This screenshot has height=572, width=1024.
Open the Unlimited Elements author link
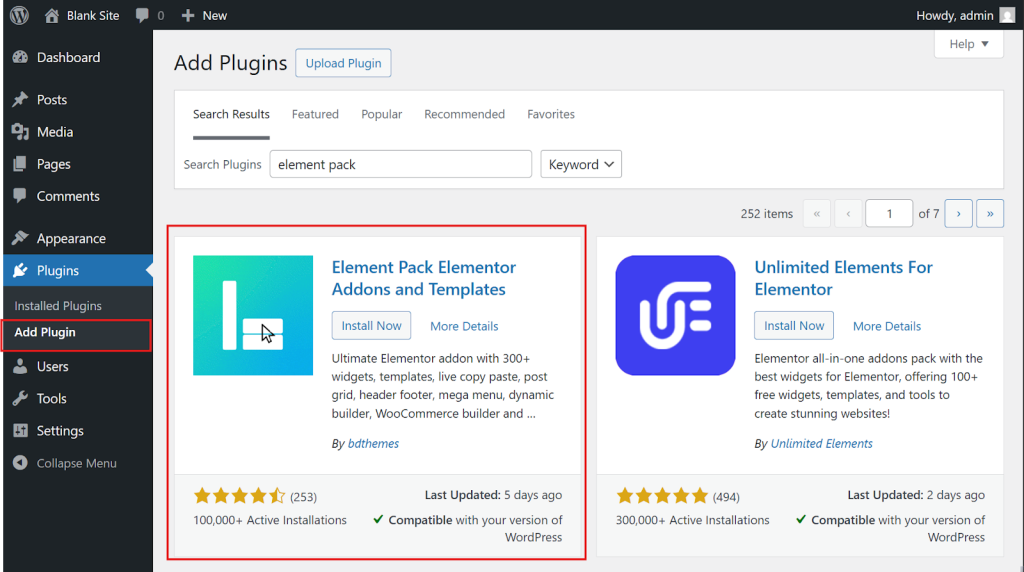(x=822, y=443)
